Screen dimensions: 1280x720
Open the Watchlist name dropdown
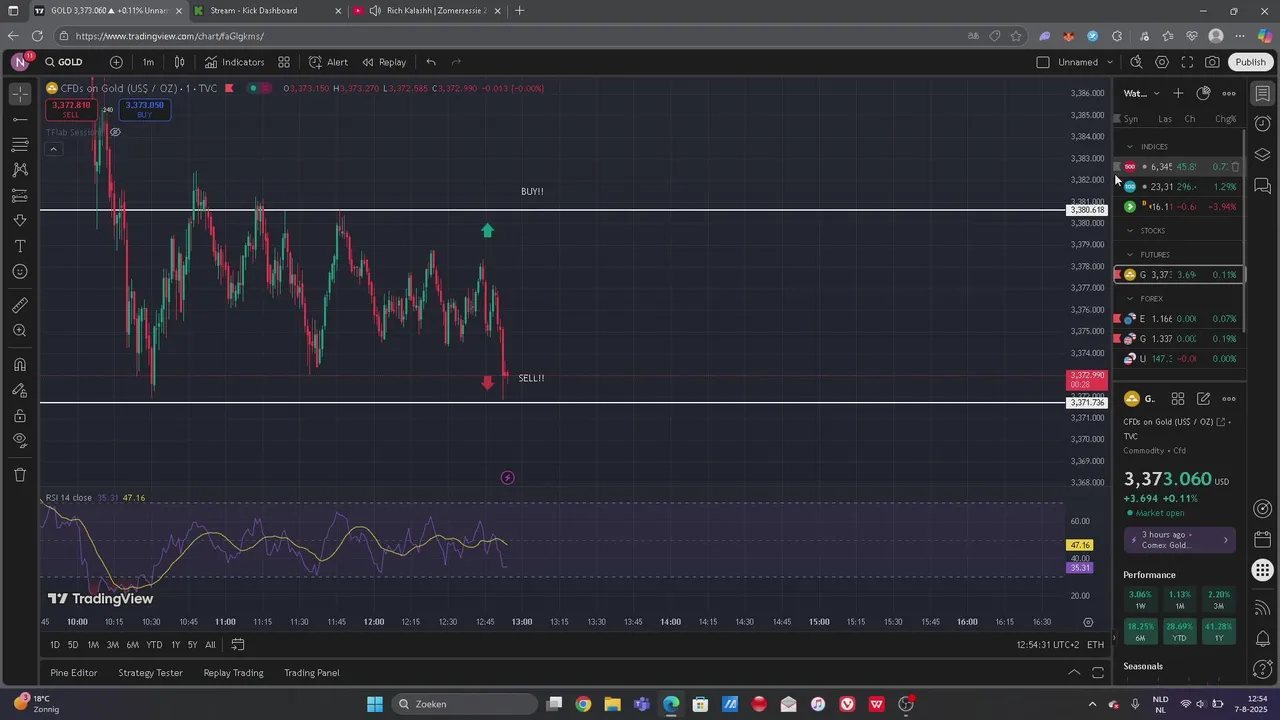point(1141,93)
